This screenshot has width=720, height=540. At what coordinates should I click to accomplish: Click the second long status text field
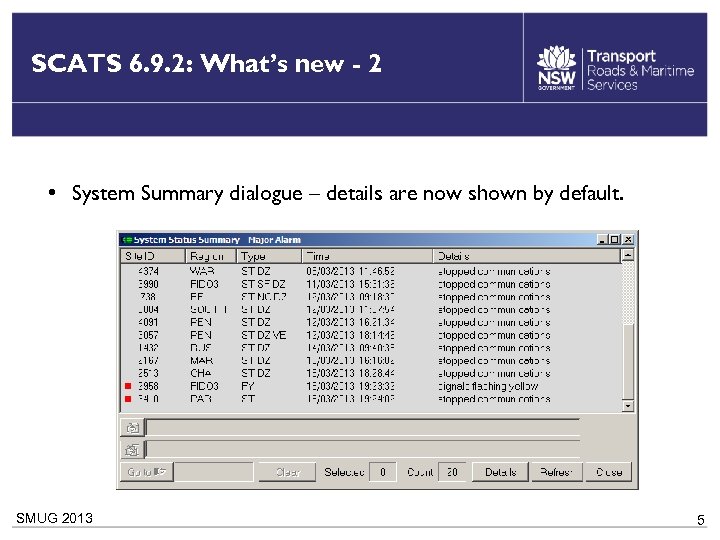coord(363,450)
